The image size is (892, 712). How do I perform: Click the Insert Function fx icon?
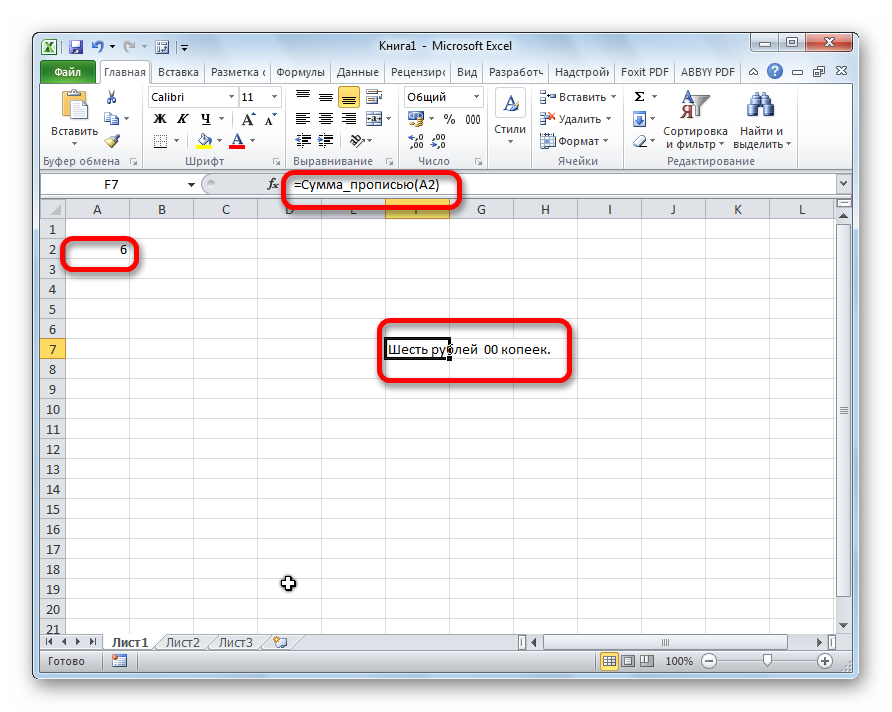[x=273, y=185]
